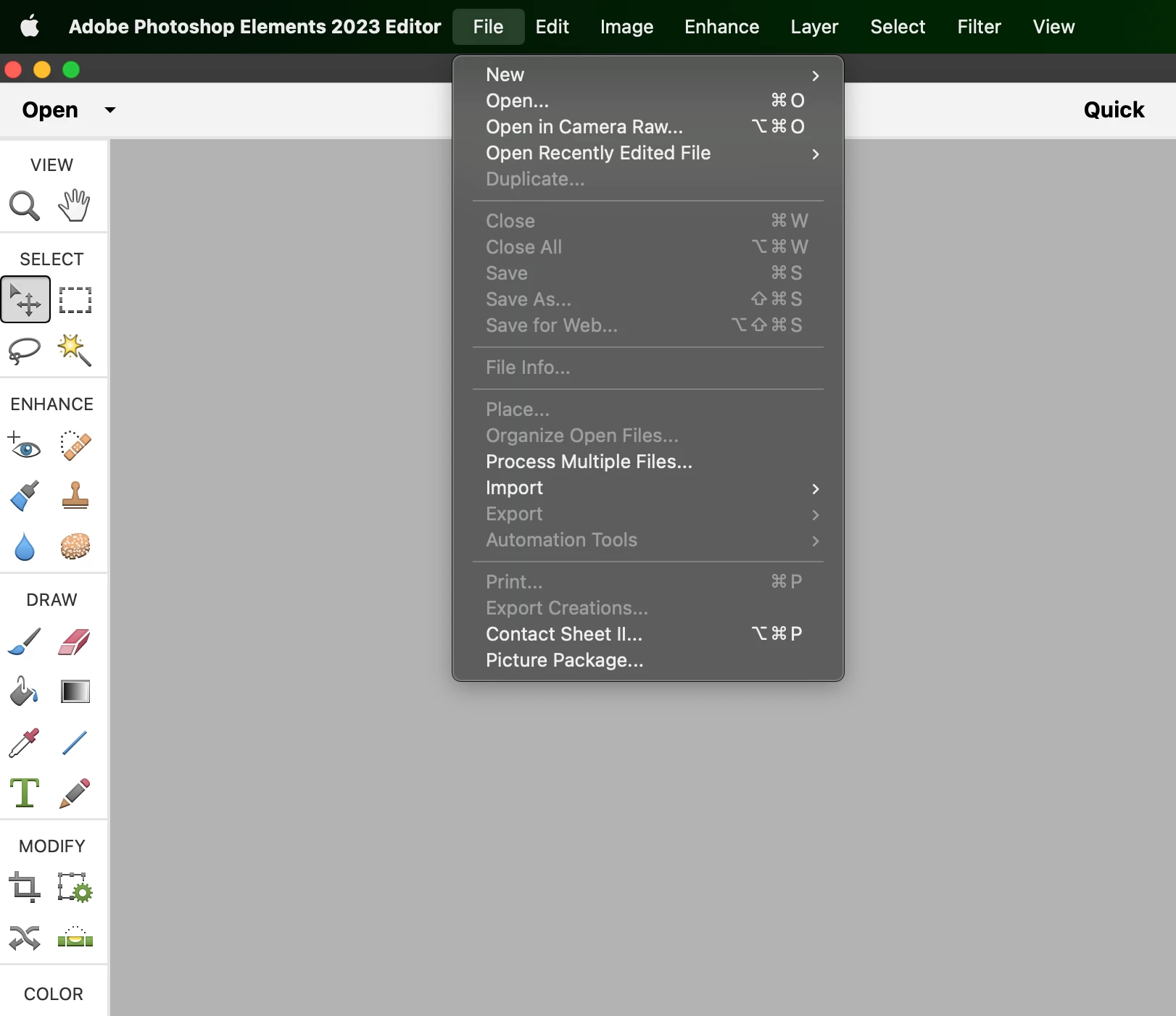The image size is (1176, 1016).
Task: Select the Rectangular Marquee tool
Action: 75,300
